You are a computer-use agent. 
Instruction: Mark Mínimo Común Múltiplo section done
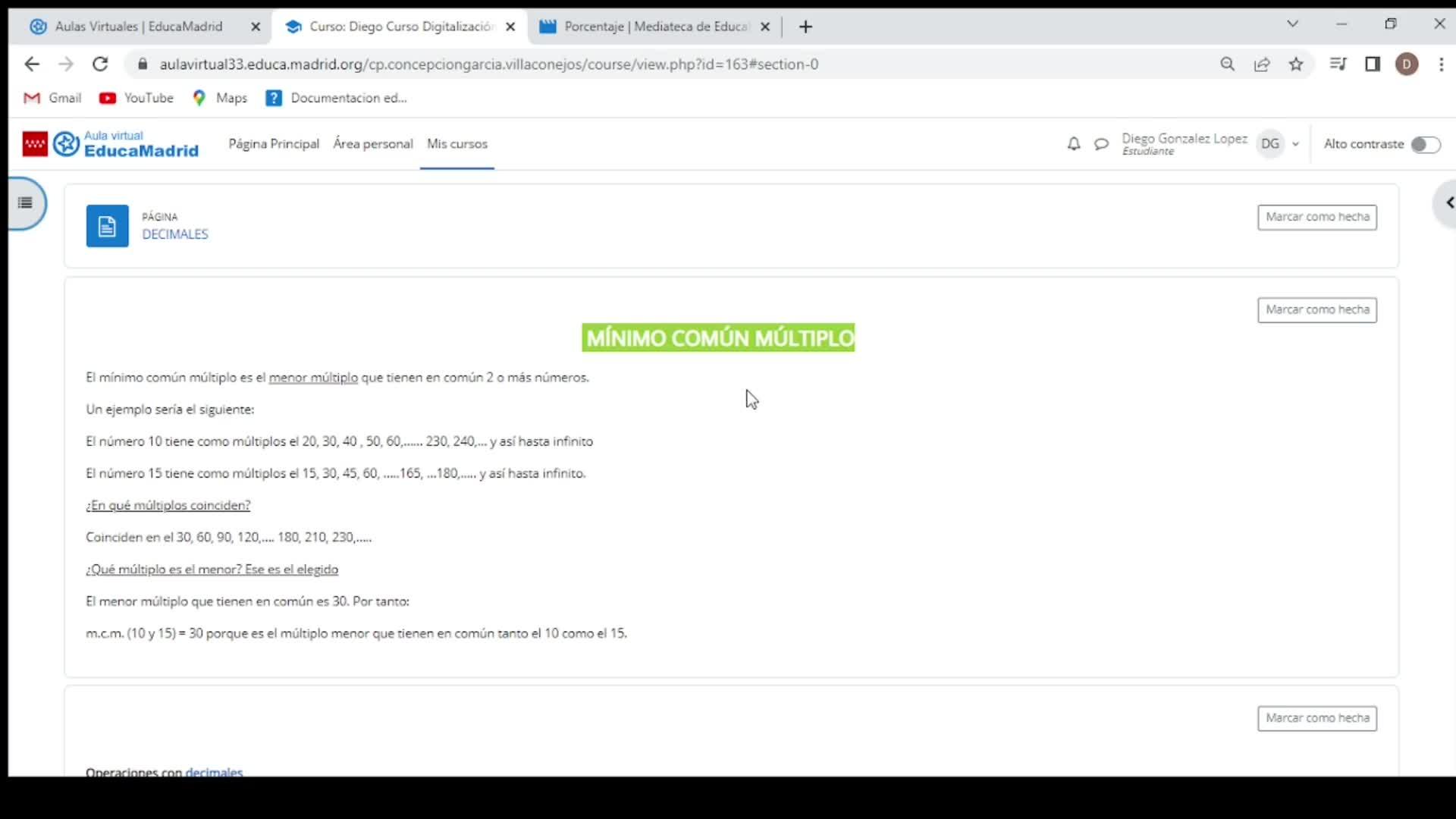[1316, 309]
